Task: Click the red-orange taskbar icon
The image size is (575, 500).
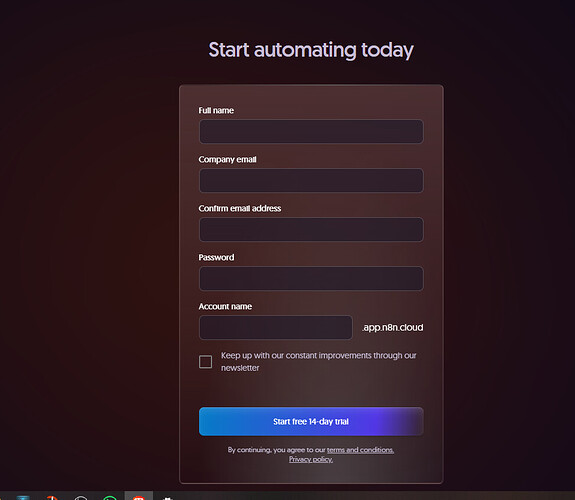Action: [52, 497]
